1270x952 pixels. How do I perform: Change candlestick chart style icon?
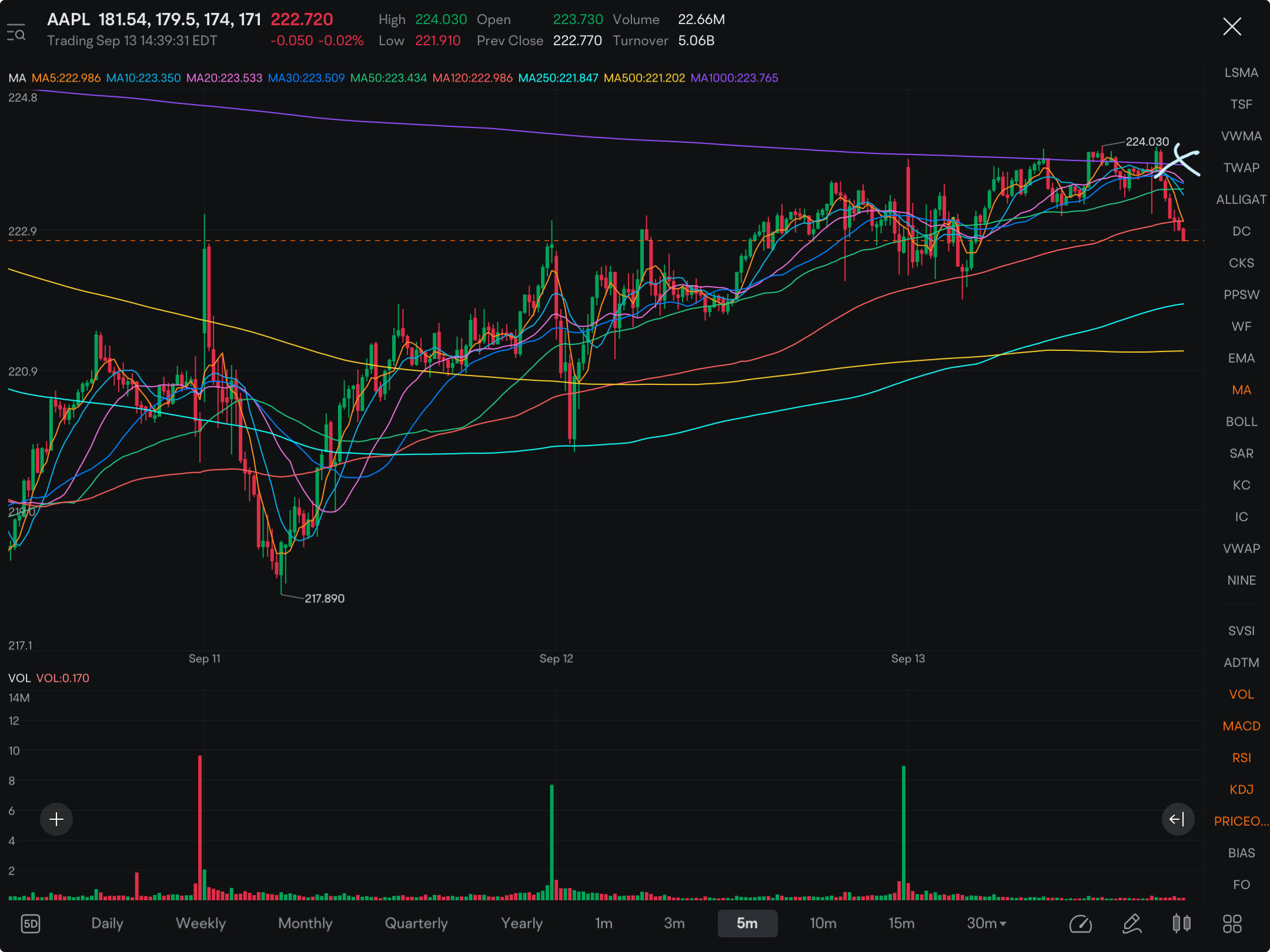[1181, 924]
